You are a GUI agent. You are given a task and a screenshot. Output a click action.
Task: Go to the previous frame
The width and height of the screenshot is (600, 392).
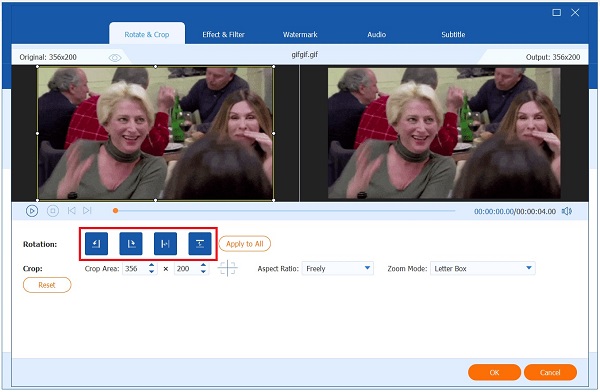(x=71, y=211)
